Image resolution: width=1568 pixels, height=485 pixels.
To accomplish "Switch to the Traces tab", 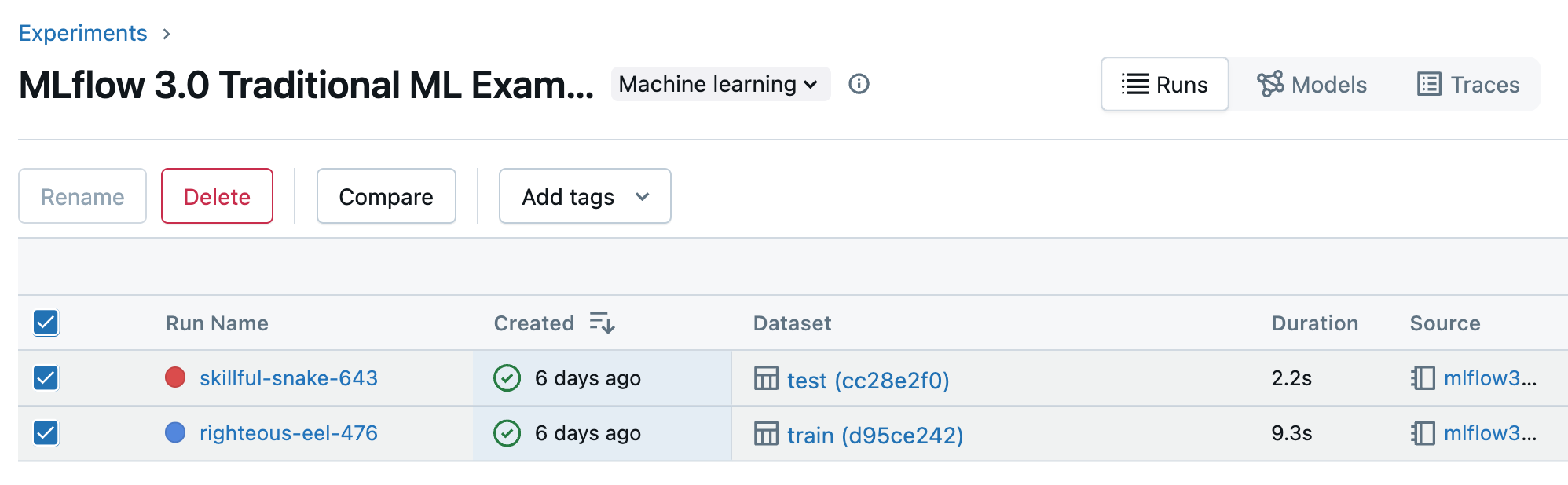I will [x=1468, y=84].
